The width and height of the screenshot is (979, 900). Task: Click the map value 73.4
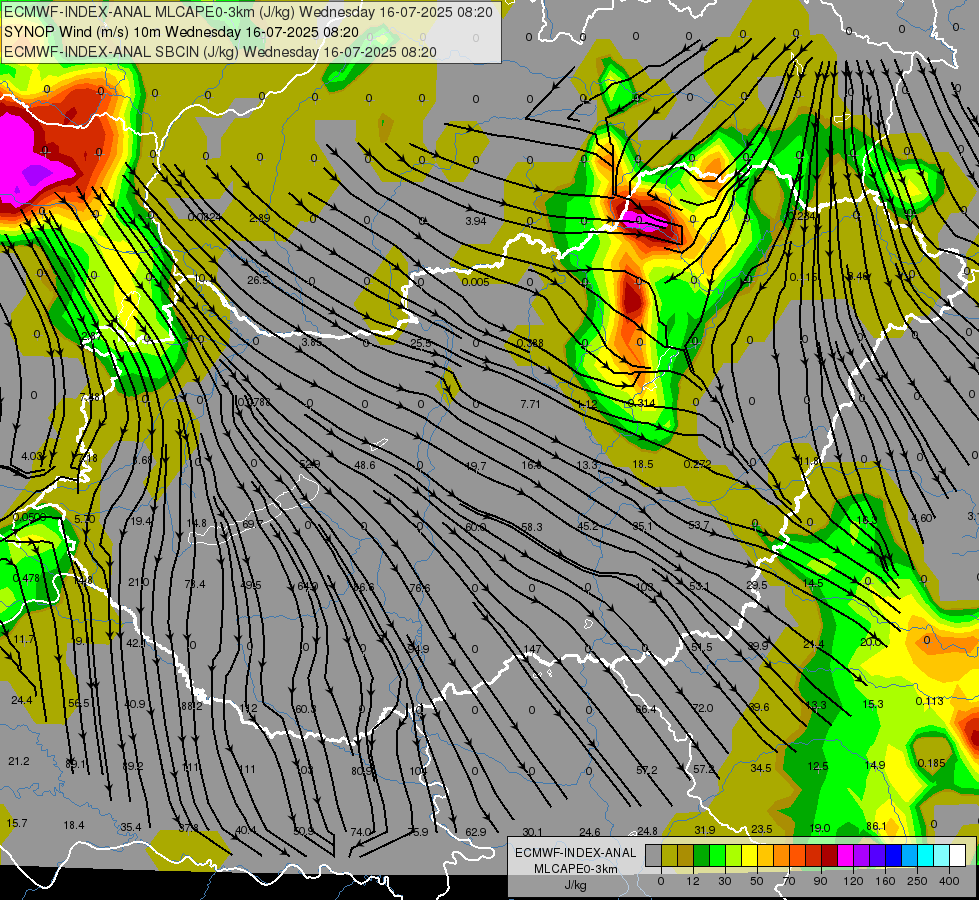click(195, 584)
